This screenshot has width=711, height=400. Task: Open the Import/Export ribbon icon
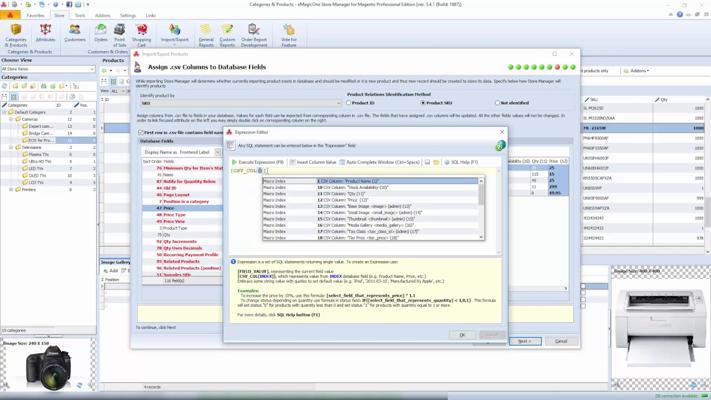(x=175, y=33)
